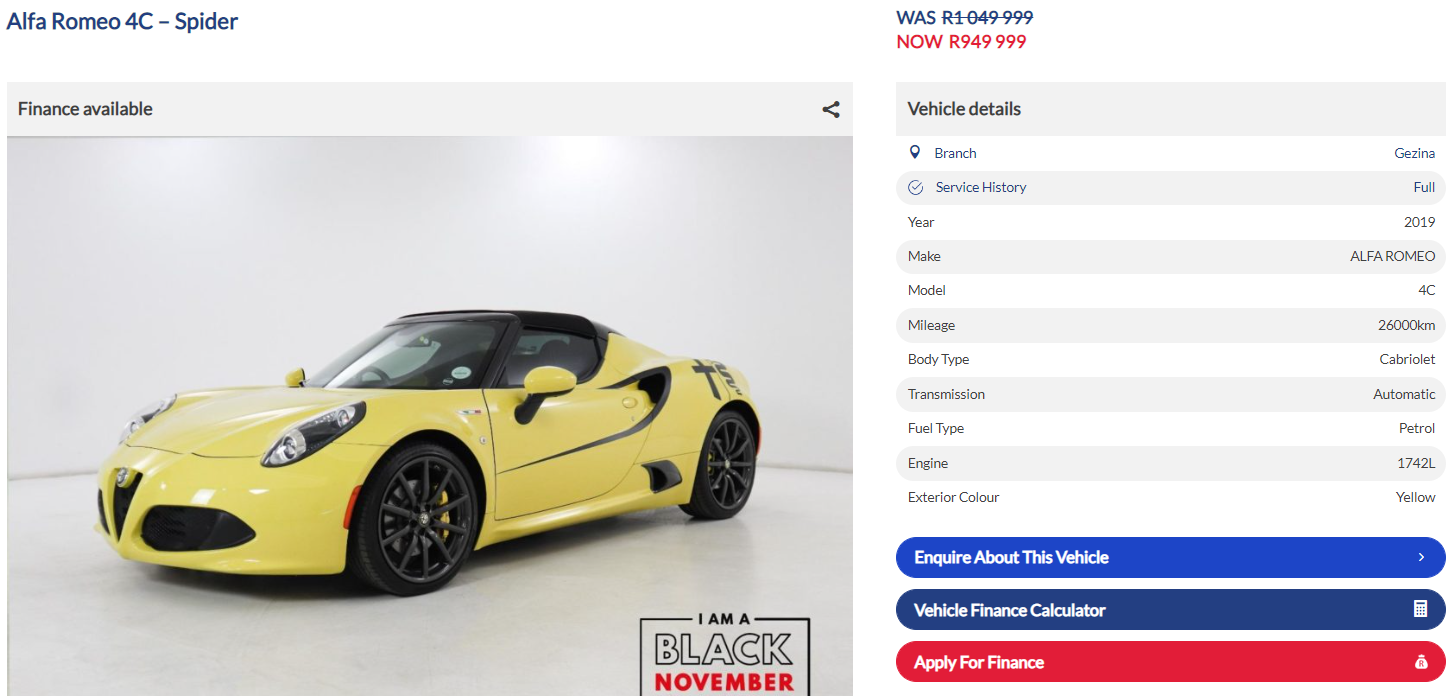
Task: Click the share icon above the car photo
Action: 831,109
